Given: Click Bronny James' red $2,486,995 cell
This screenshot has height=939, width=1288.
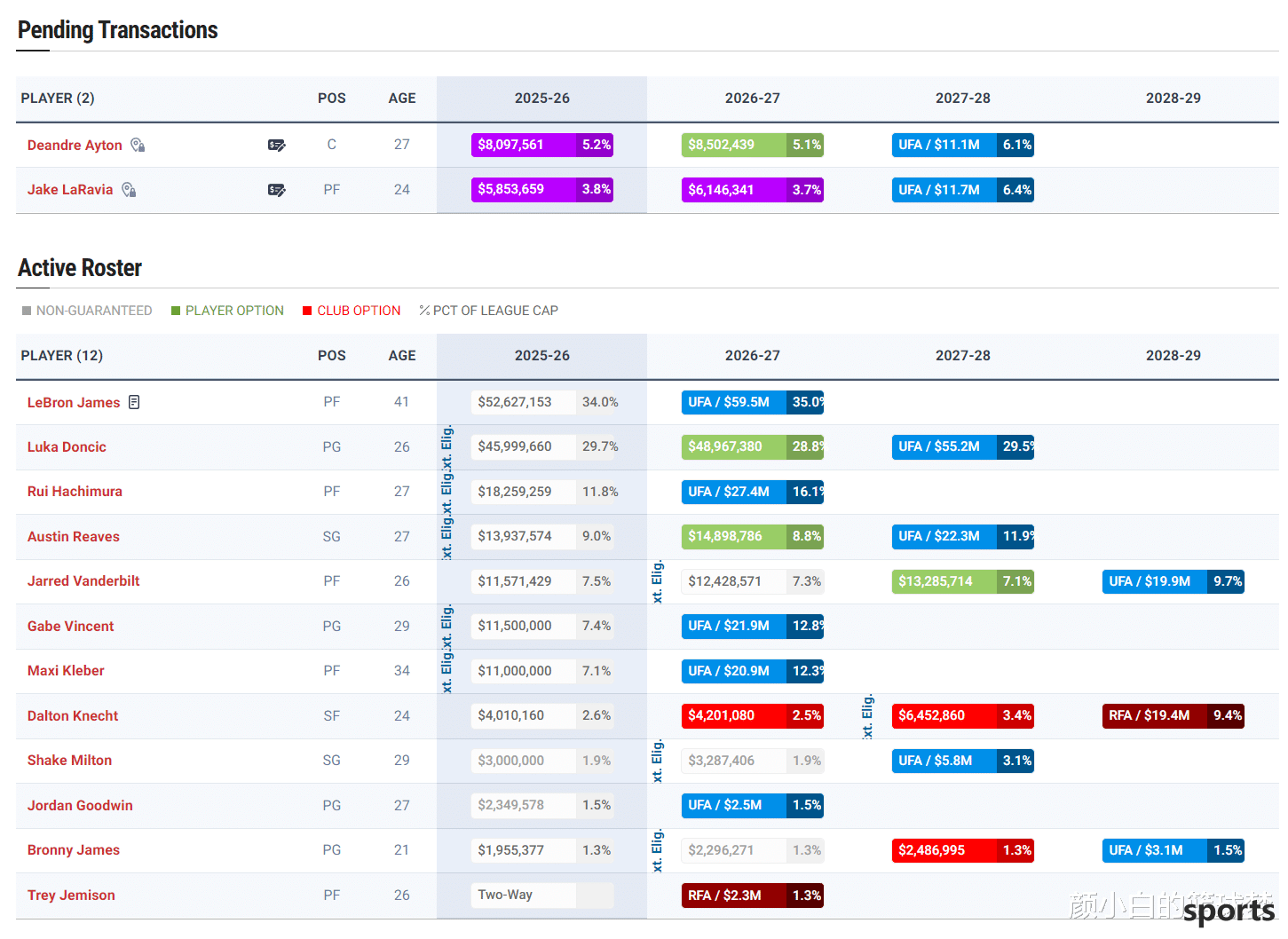Looking at the screenshot, I should 962,850.
